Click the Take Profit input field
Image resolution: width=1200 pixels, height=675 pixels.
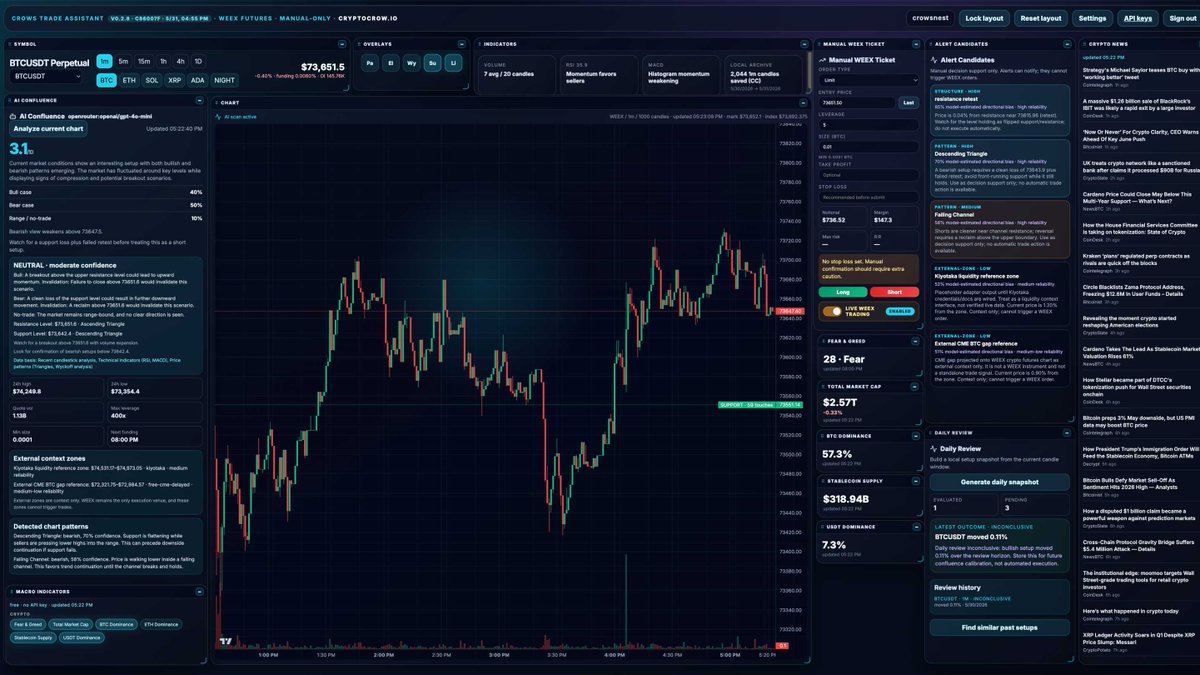[868, 173]
